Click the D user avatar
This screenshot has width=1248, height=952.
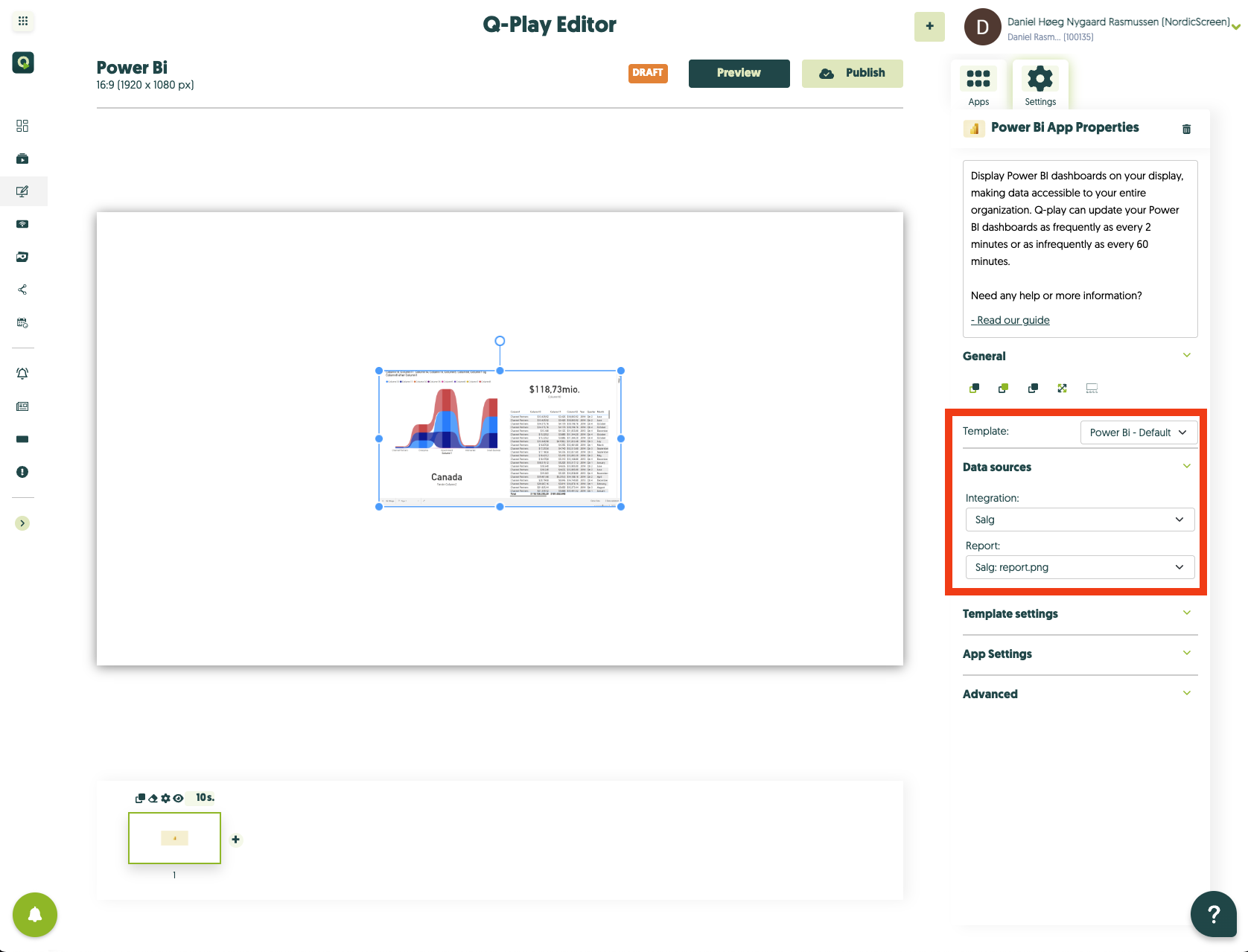[982, 28]
